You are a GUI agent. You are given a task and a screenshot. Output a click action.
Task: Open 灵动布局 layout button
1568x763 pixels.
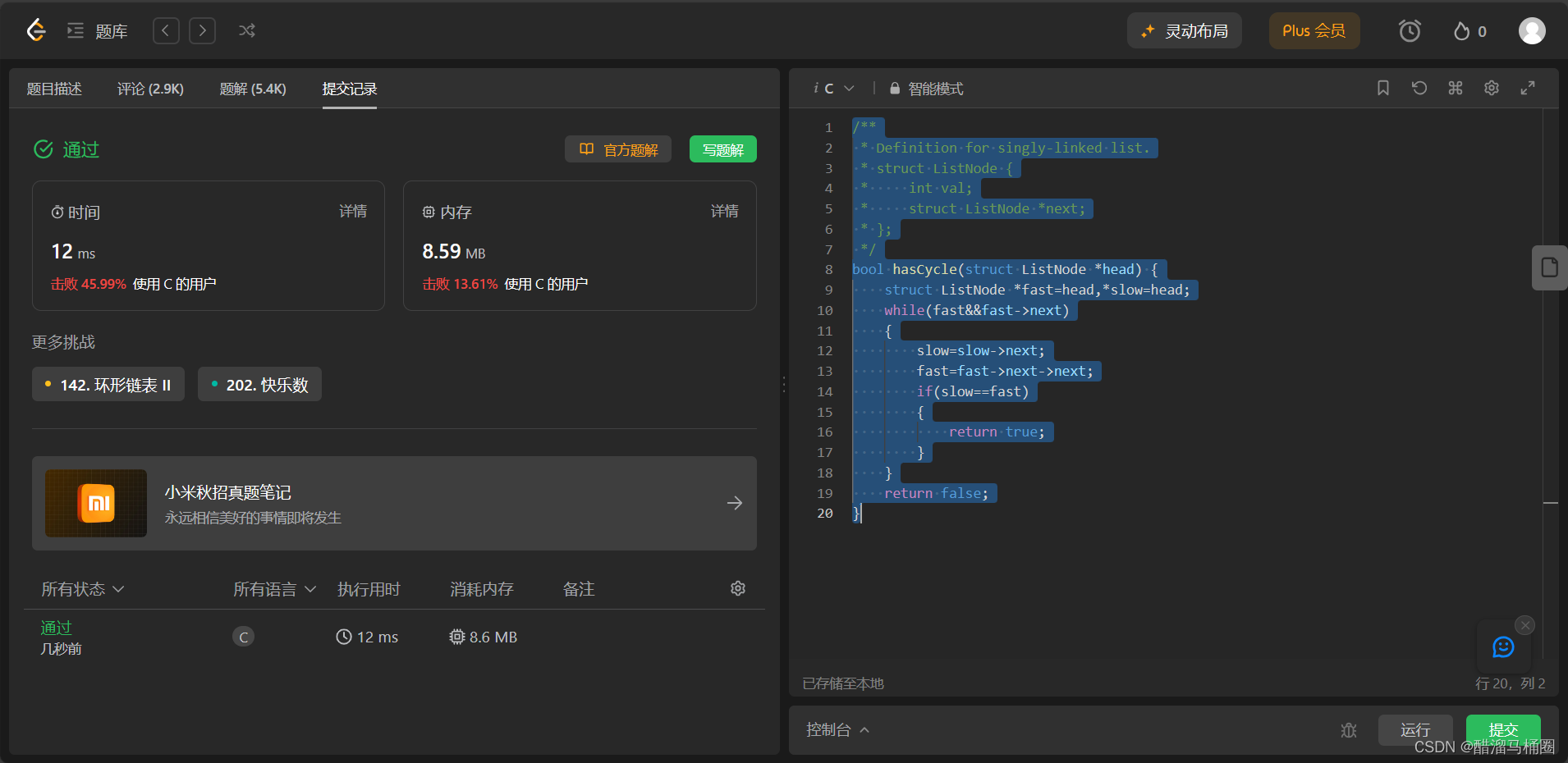pos(1184,31)
